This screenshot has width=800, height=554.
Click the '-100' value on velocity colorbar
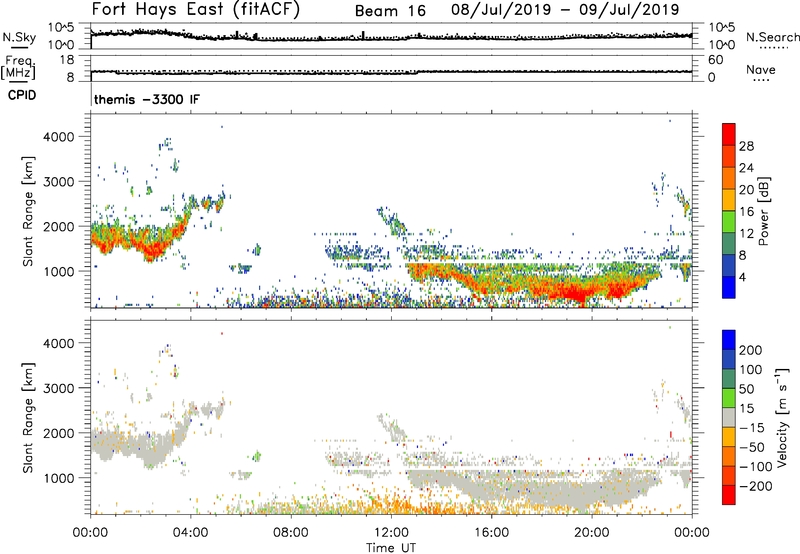[x=755, y=467]
